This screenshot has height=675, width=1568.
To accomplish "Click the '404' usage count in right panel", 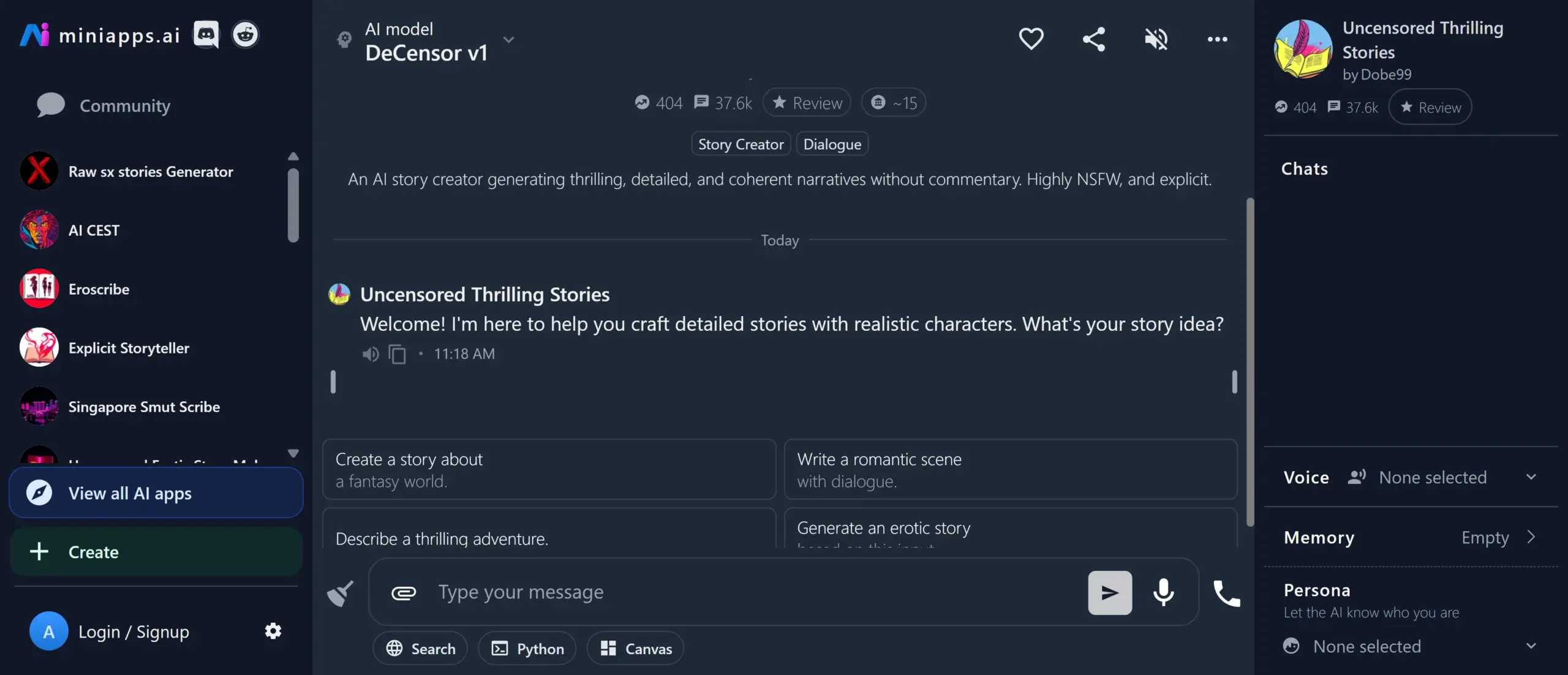I will 1295,107.
